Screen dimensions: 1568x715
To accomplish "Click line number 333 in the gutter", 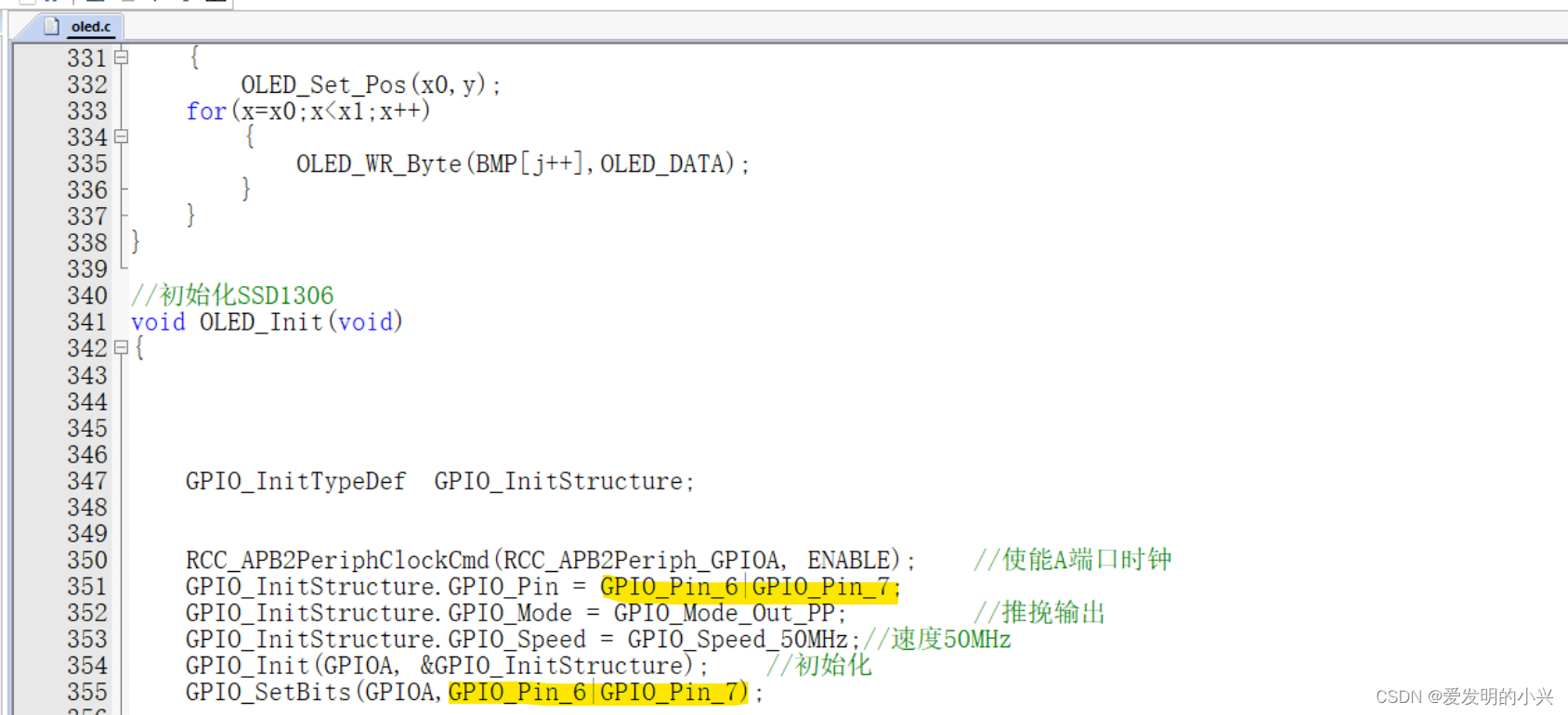I will pos(87,111).
